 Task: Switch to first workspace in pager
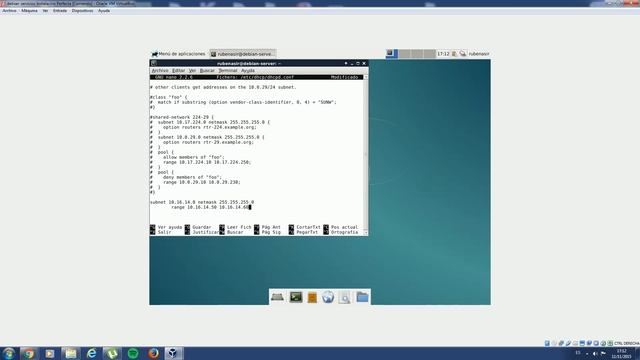(x=392, y=53)
